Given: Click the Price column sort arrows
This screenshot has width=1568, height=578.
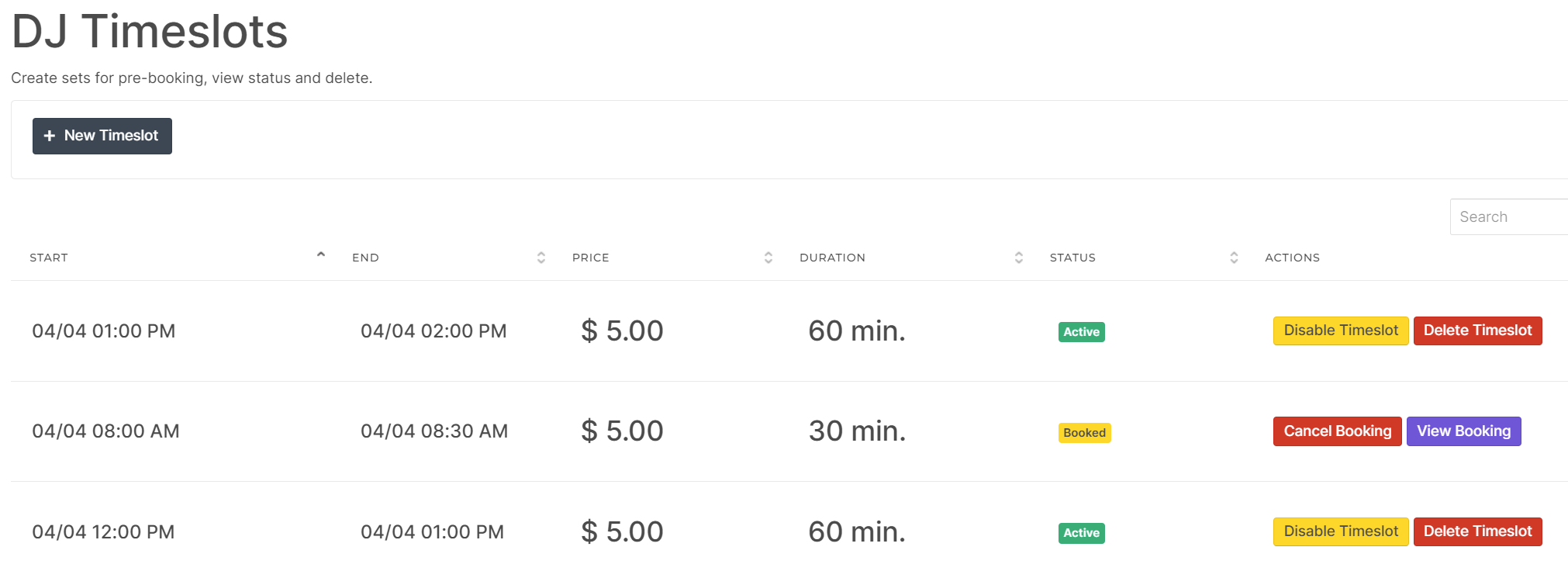Looking at the screenshot, I should (768, 258).
